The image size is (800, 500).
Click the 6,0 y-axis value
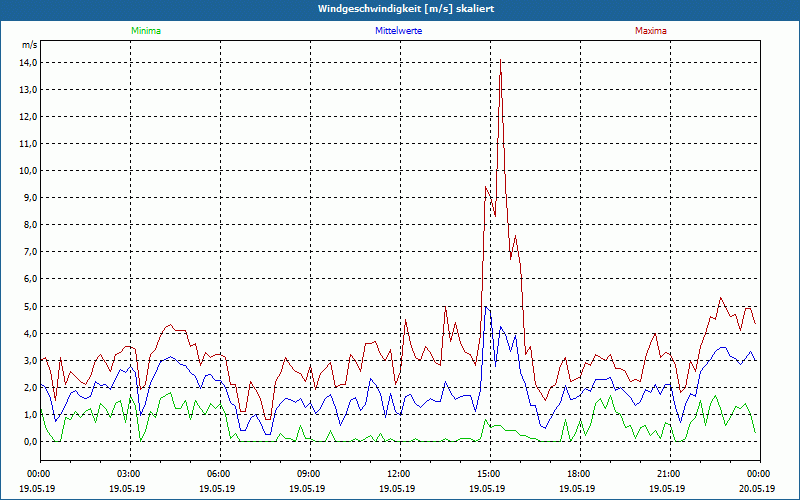click(x=30, y=279)
